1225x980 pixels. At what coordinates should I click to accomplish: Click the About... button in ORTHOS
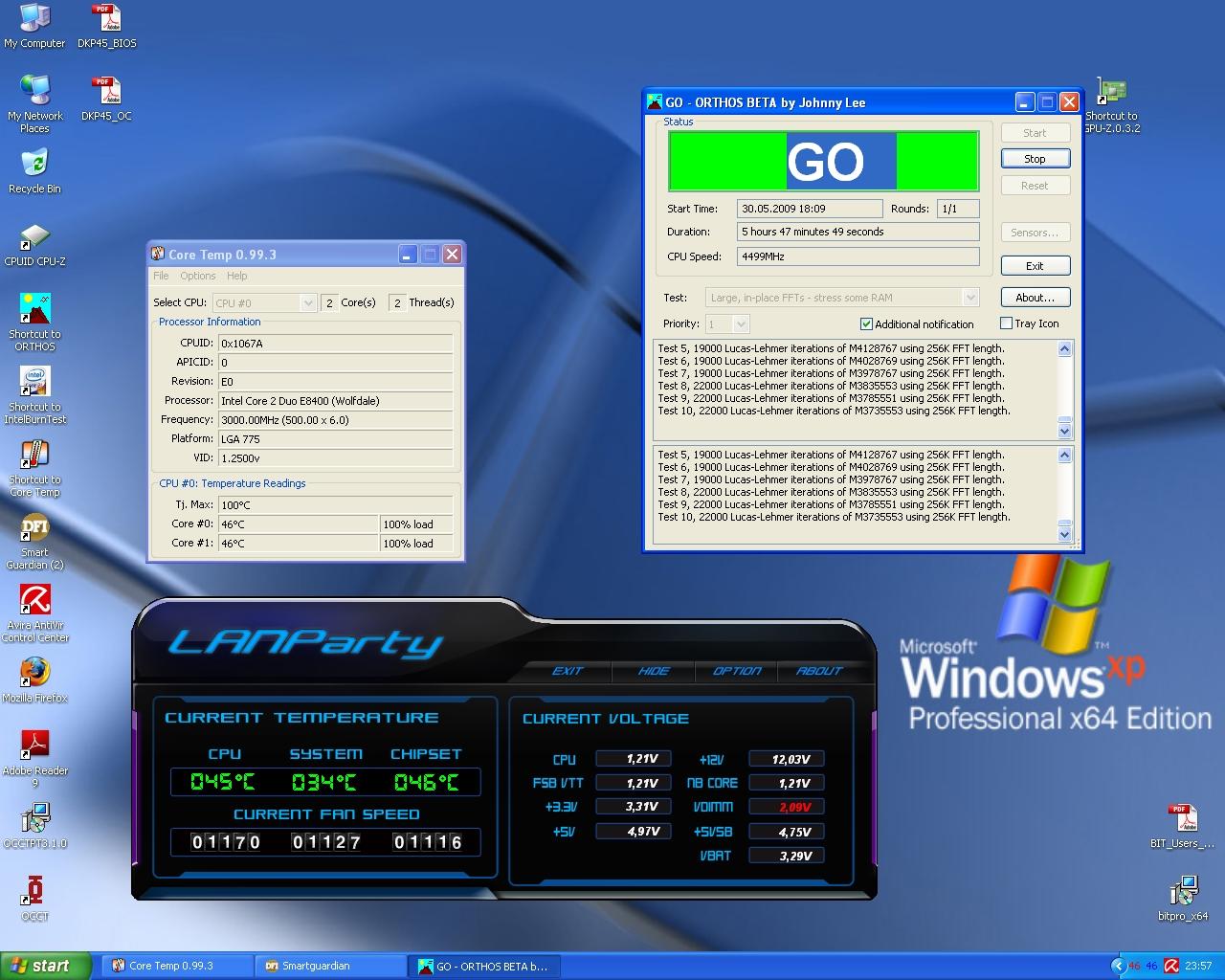(x=1036, y=298)
